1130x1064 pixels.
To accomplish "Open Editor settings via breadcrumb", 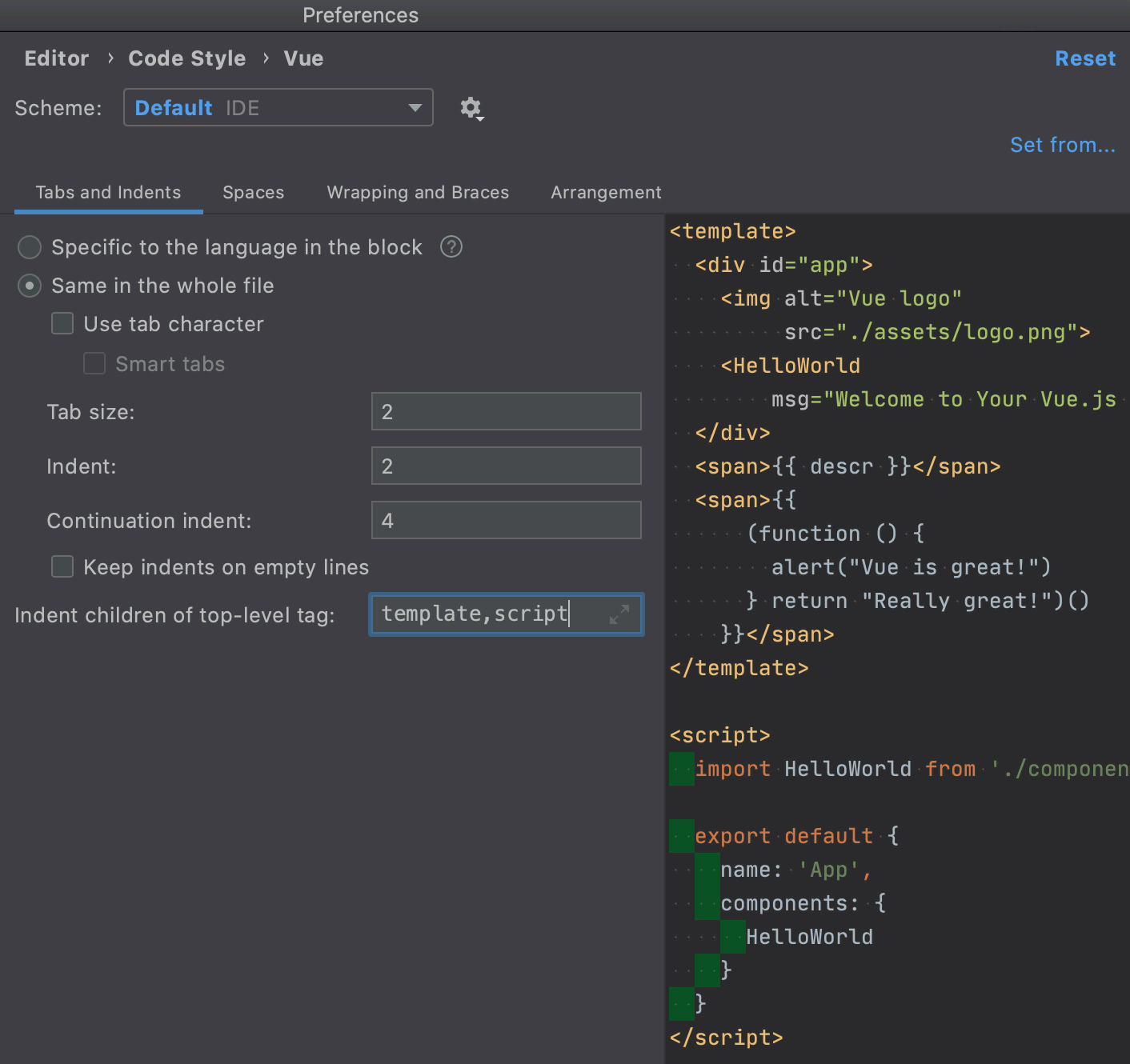I will pos(56,58).
